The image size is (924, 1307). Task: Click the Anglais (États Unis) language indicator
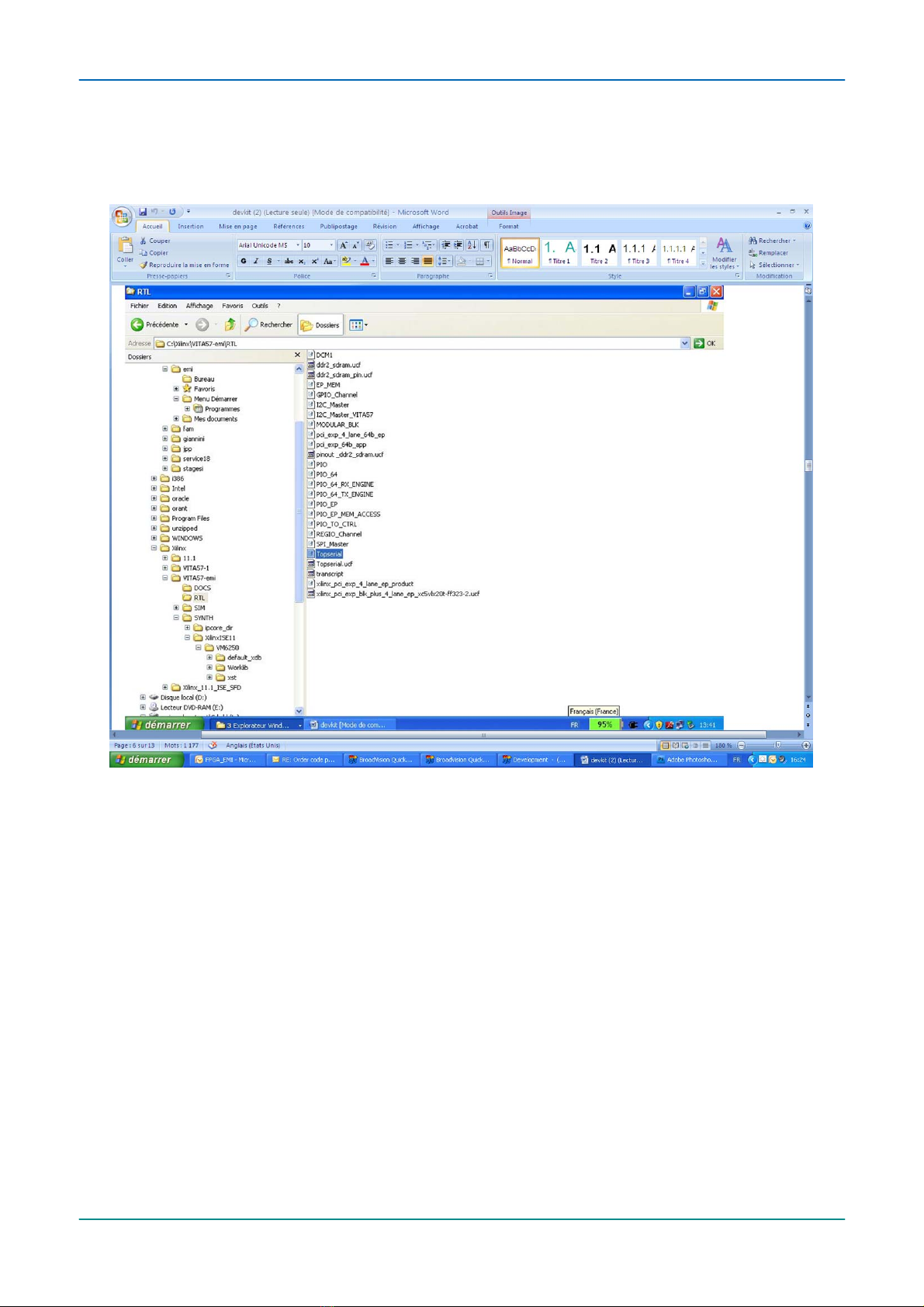(253, 746)
